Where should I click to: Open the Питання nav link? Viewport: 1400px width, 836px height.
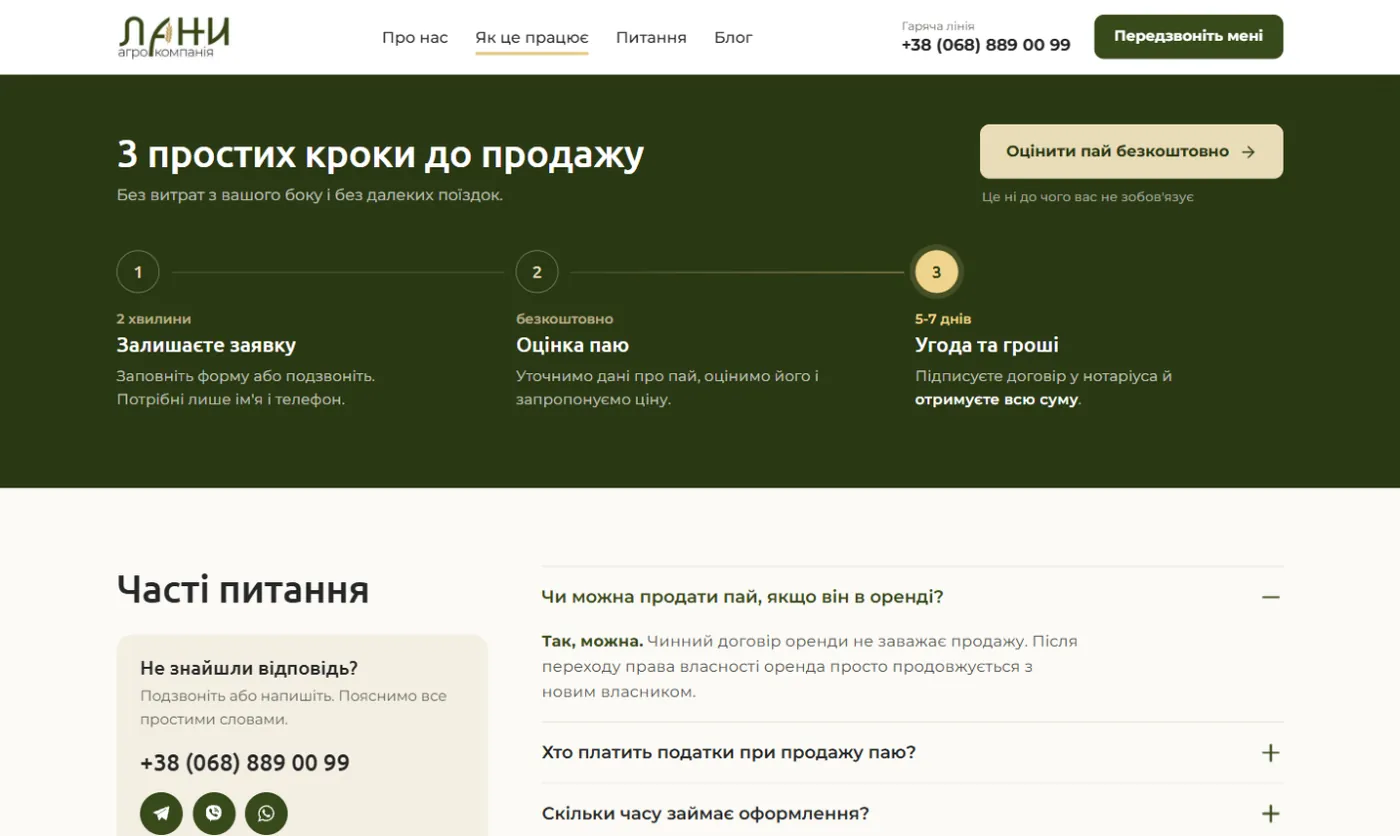coord(651,38)
